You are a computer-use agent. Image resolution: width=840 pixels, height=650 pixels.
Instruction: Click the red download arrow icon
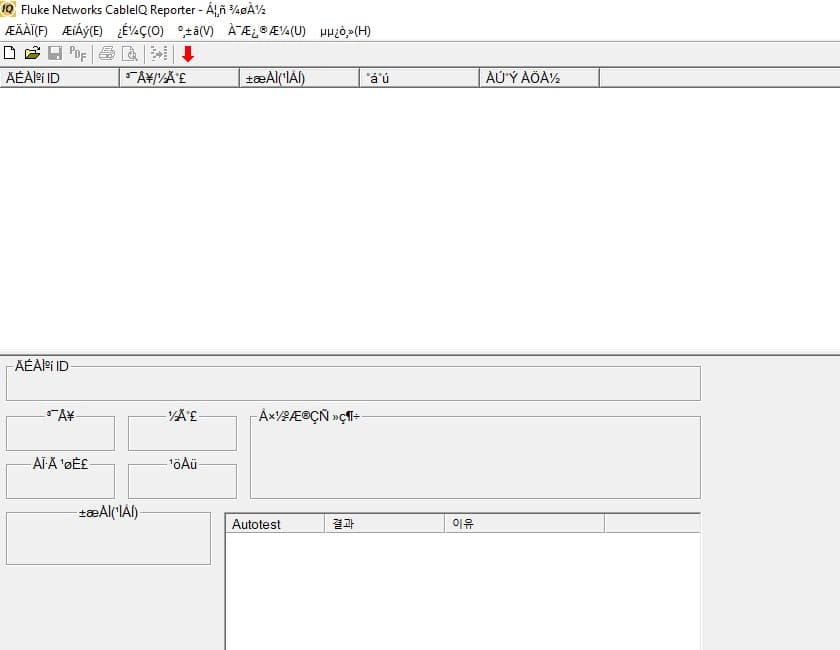click(188, 54)
